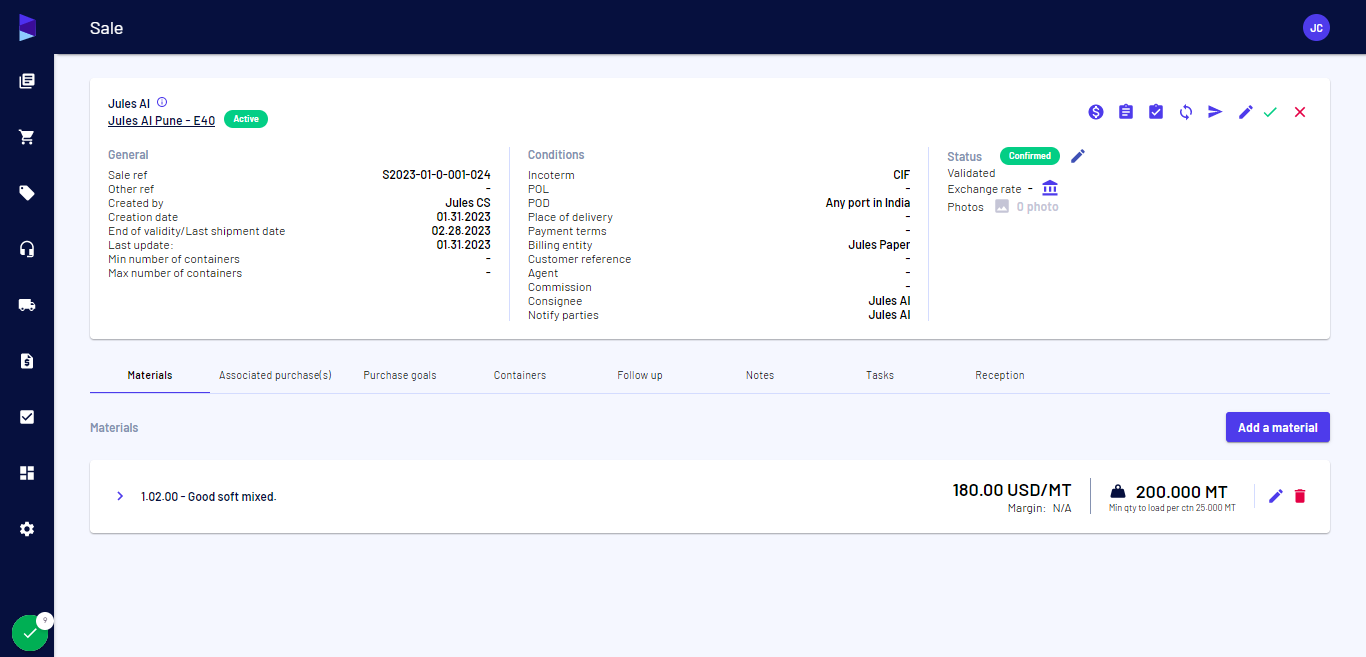Click the 02.28.2023 end of validity date

(461, 231)
